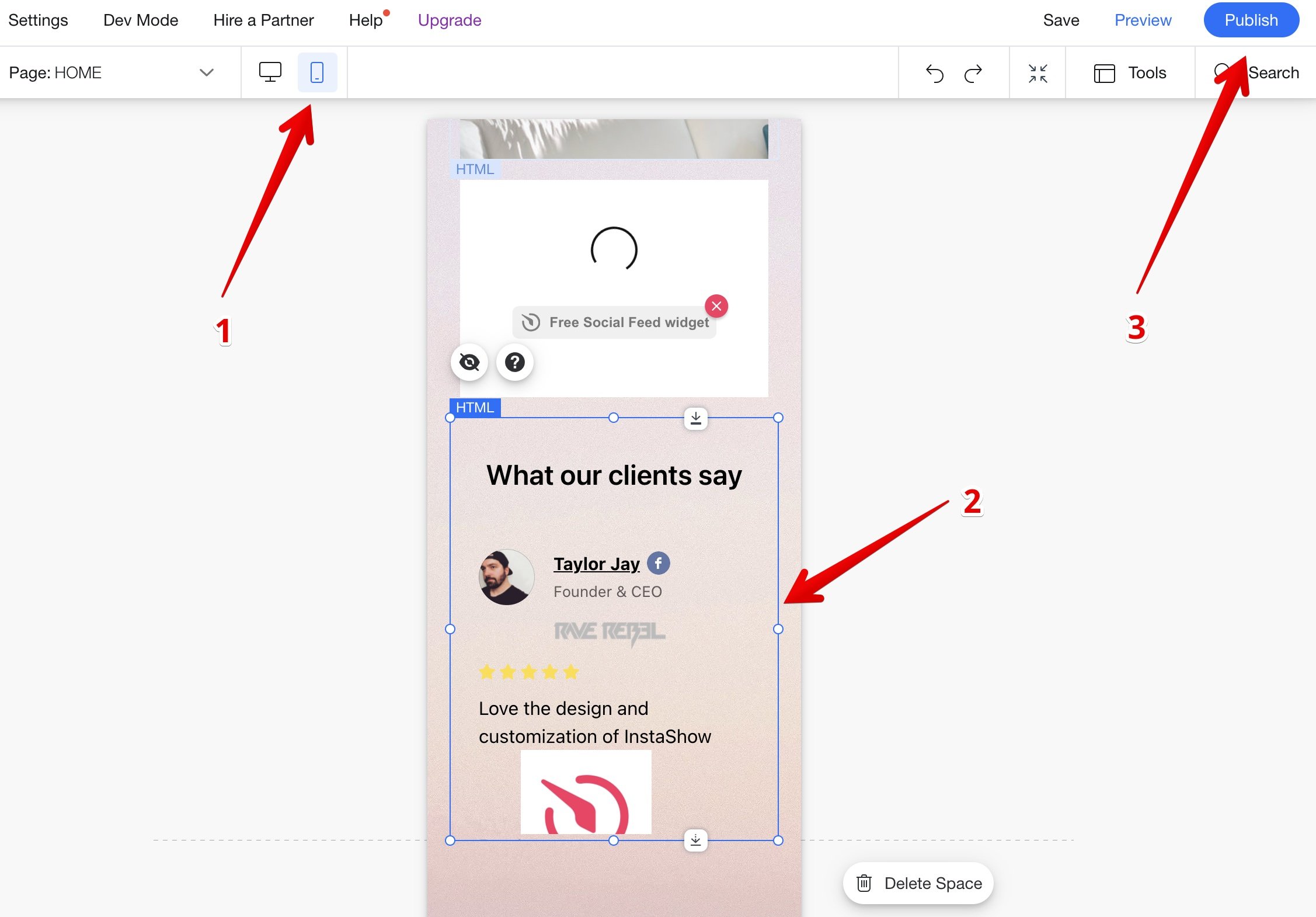Toggle the zoom out collapse icon
The height and width of the screenshot is (917, 1316).
coord(1038,73)
